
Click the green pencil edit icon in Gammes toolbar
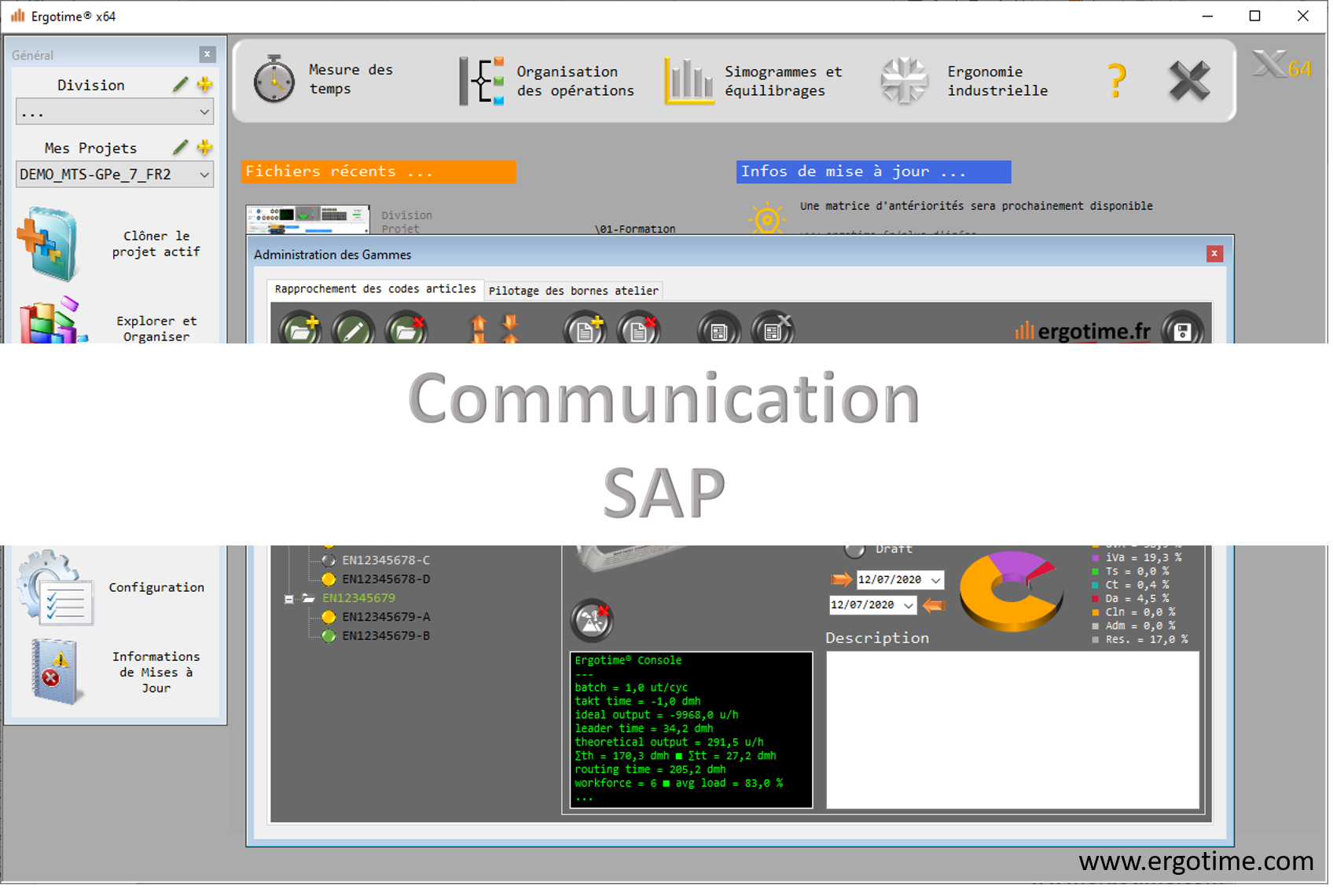tap(353, 329)
